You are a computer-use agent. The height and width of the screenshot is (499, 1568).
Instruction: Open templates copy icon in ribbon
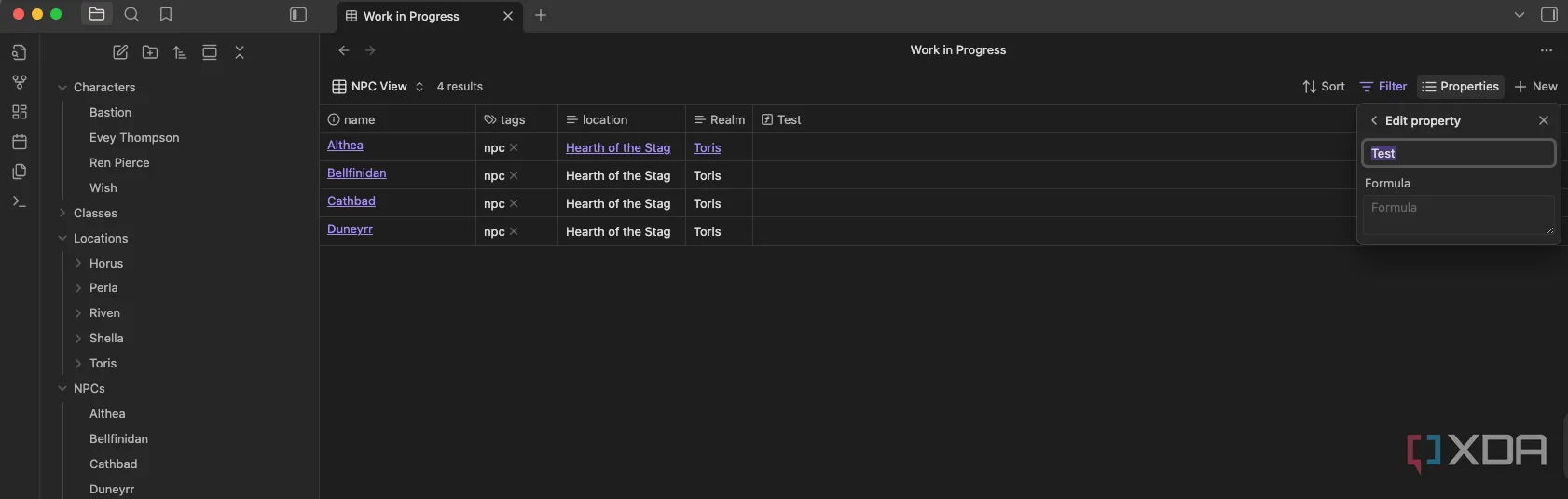(x=20, y=172)
